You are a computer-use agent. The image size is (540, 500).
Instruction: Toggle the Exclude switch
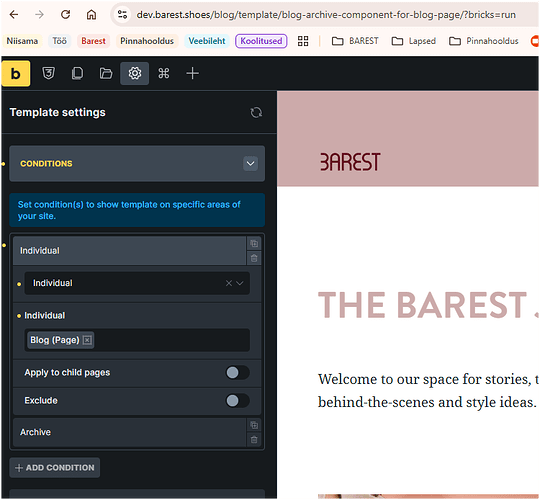[237, 401]
